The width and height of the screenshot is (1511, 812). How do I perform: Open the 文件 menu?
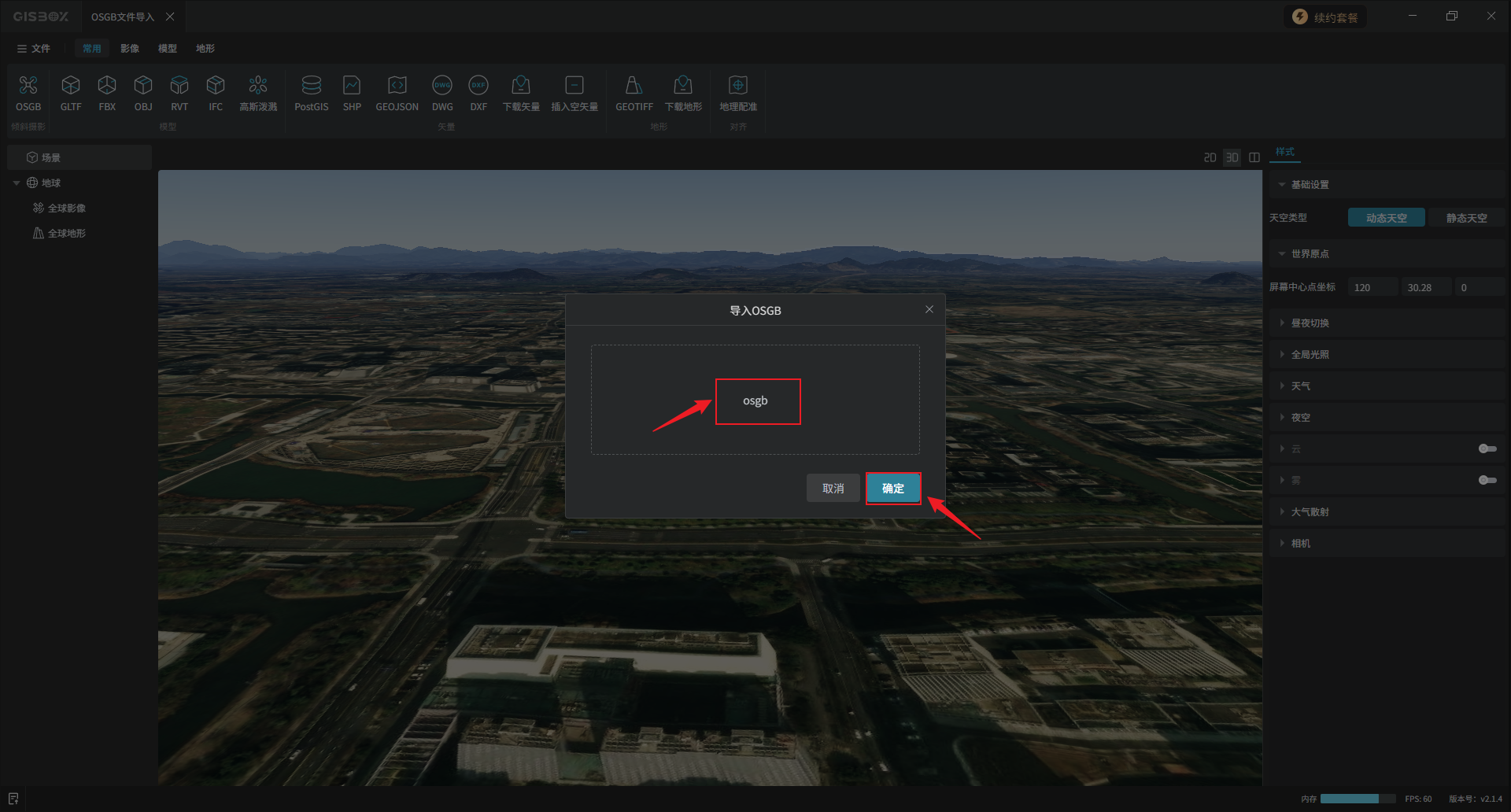coord(34,49)
